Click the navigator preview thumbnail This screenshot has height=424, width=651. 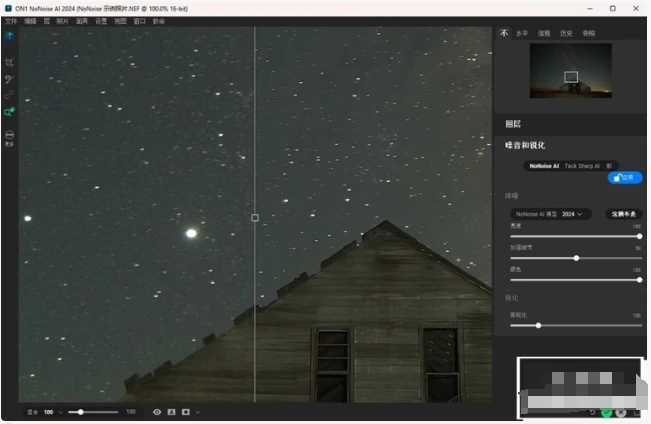(570, 71)
